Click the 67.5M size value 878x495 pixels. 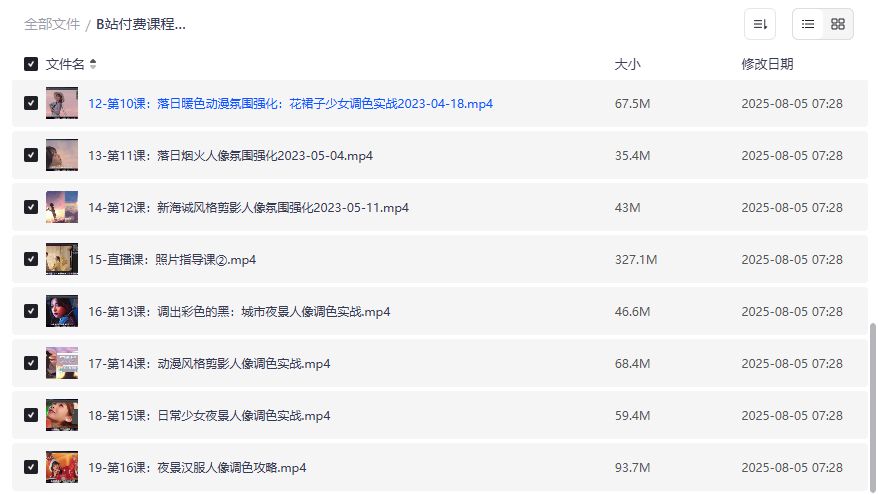point(632,104)
